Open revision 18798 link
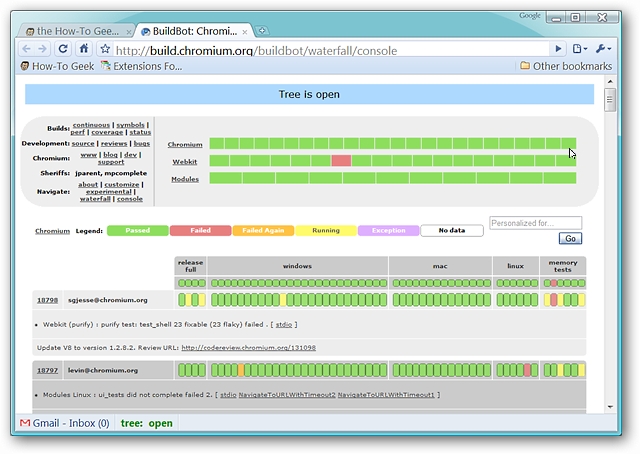Image resolution: width=640 pixels, height=454 pixels. [x=47, y=300]
